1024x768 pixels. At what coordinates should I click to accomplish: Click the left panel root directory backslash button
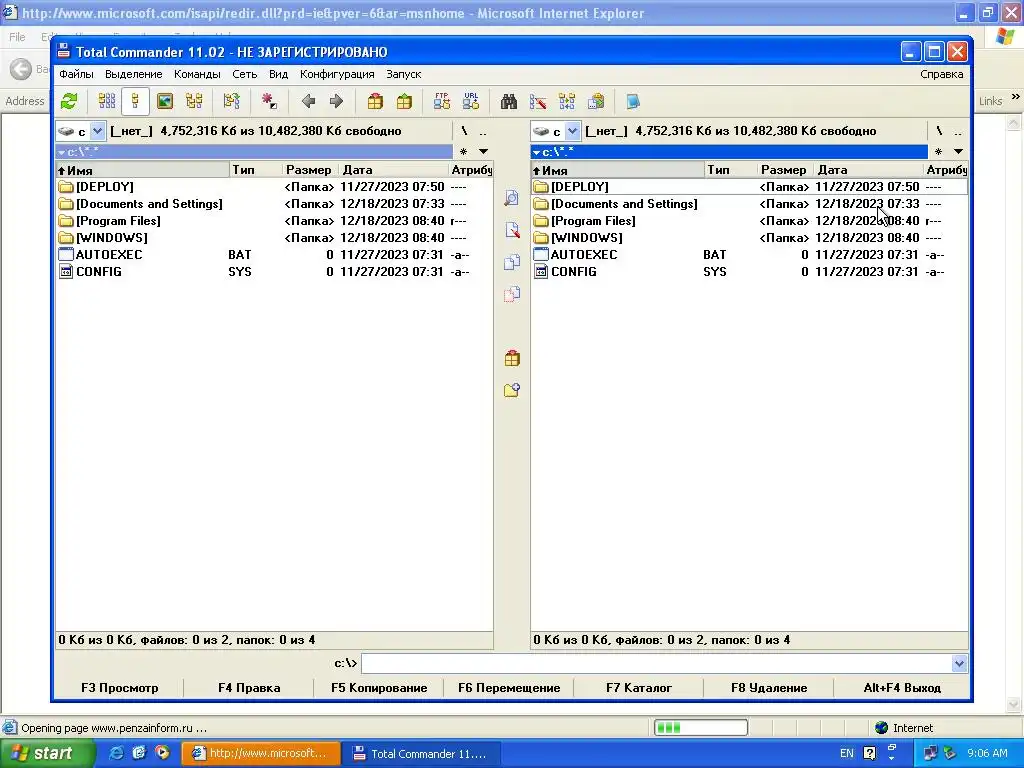(x=464, y=131)
